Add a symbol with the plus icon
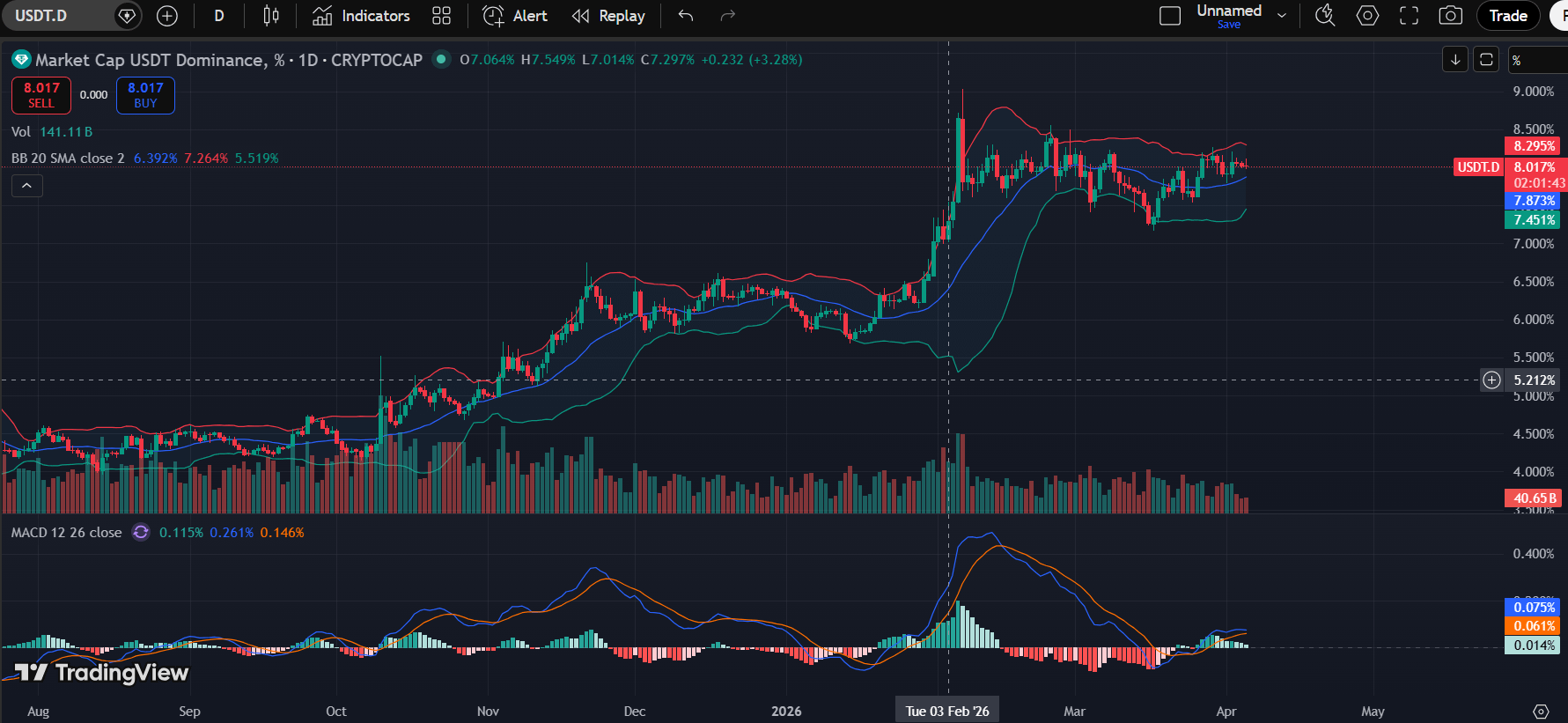The height and width of the screenshot is (723, 1568). [166, 16]
